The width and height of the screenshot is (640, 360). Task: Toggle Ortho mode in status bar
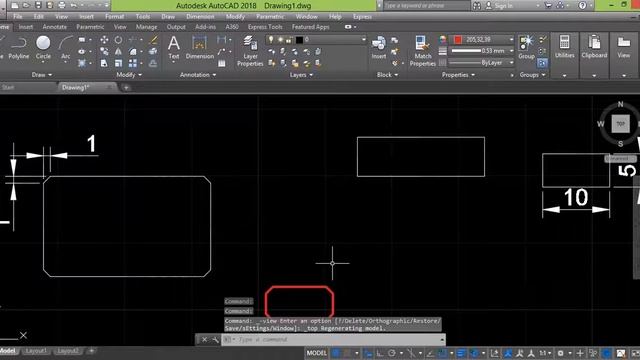[x=380, y=353]
